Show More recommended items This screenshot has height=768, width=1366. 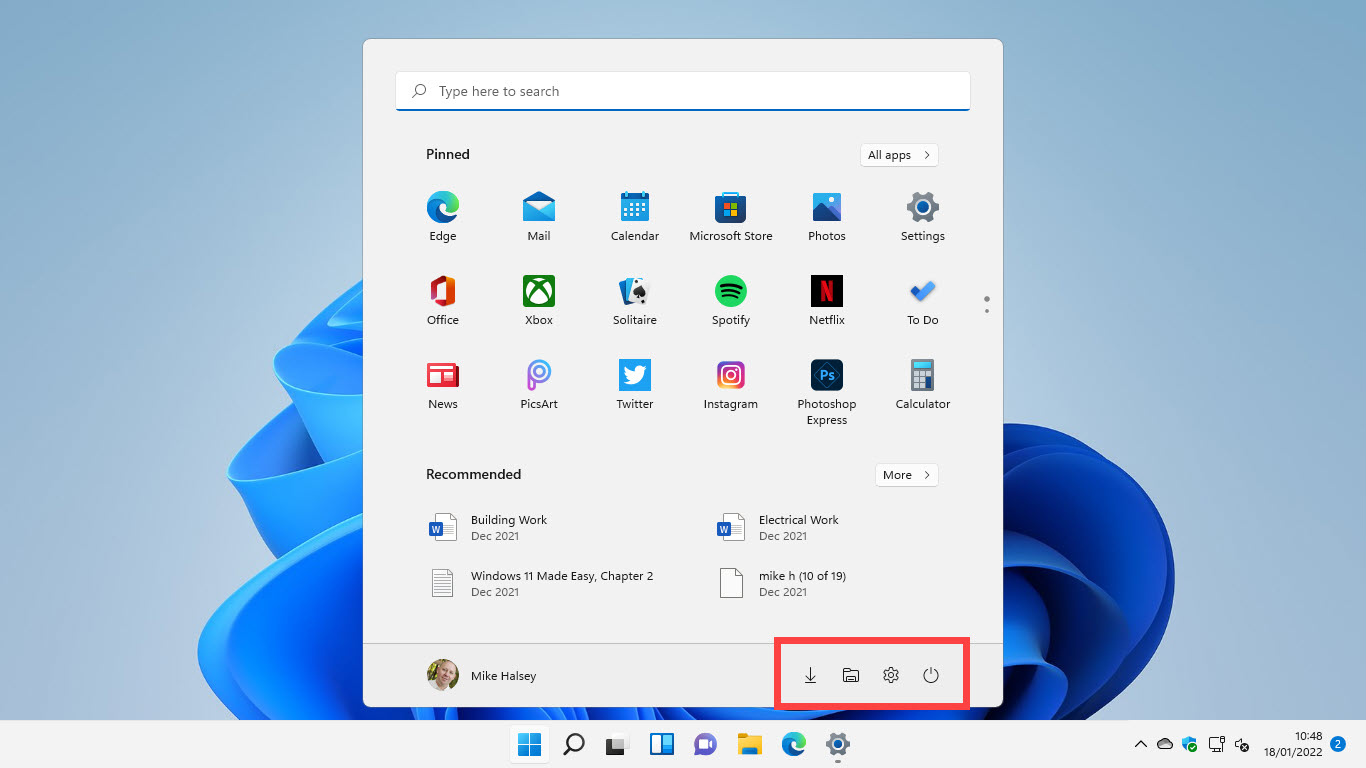pyautogui.click(x=907, y=475)
